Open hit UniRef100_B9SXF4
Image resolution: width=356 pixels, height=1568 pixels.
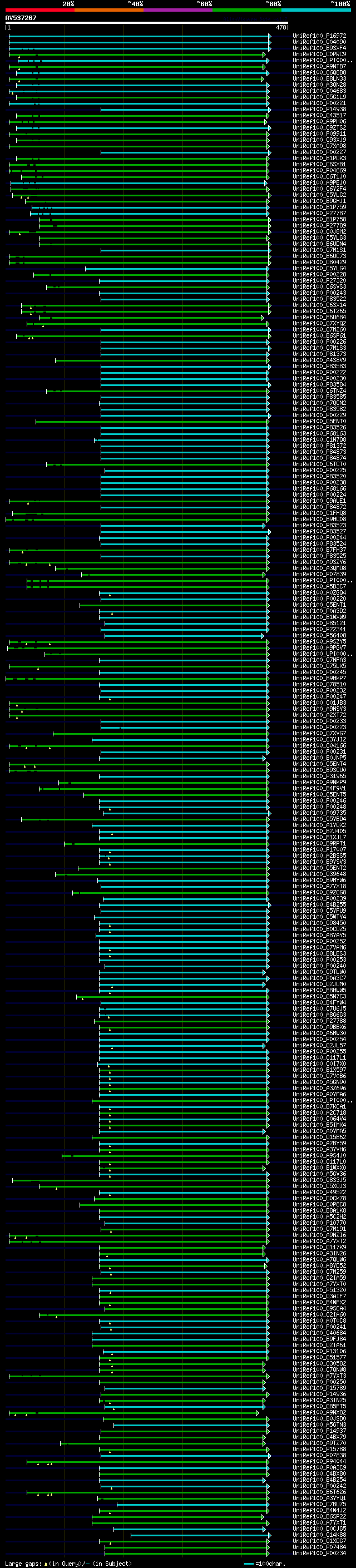pos(319,48)
